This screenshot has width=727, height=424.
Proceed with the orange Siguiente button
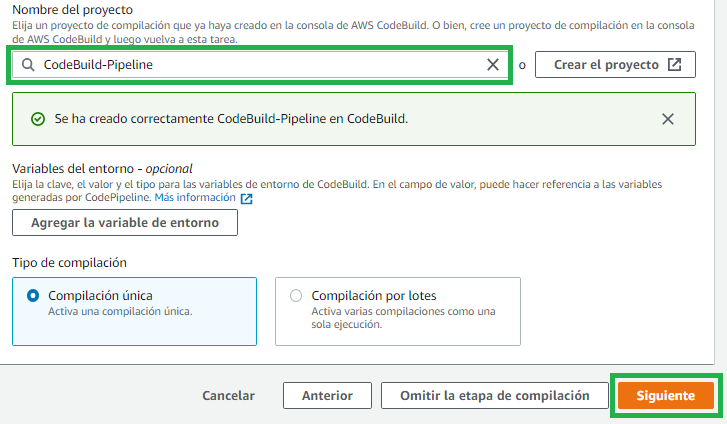click(665, 395)
